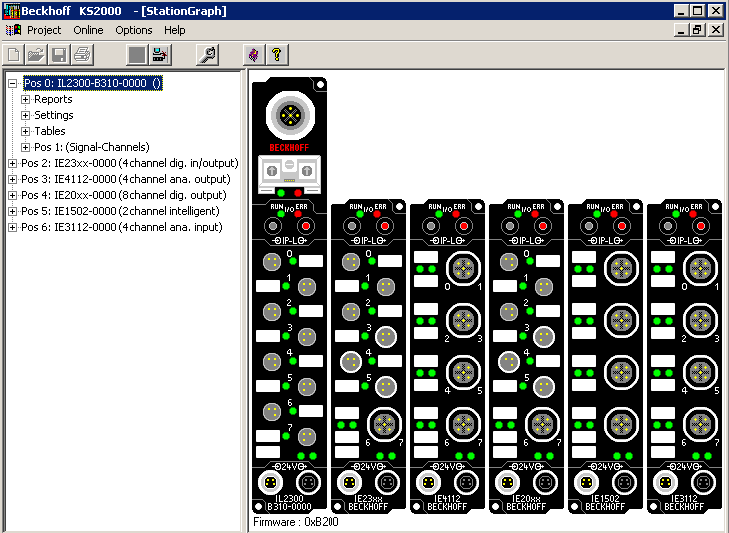Expand Pos 3: IE4112-0000 node
This screenshot has height=533, width=729.
point(13,180)
